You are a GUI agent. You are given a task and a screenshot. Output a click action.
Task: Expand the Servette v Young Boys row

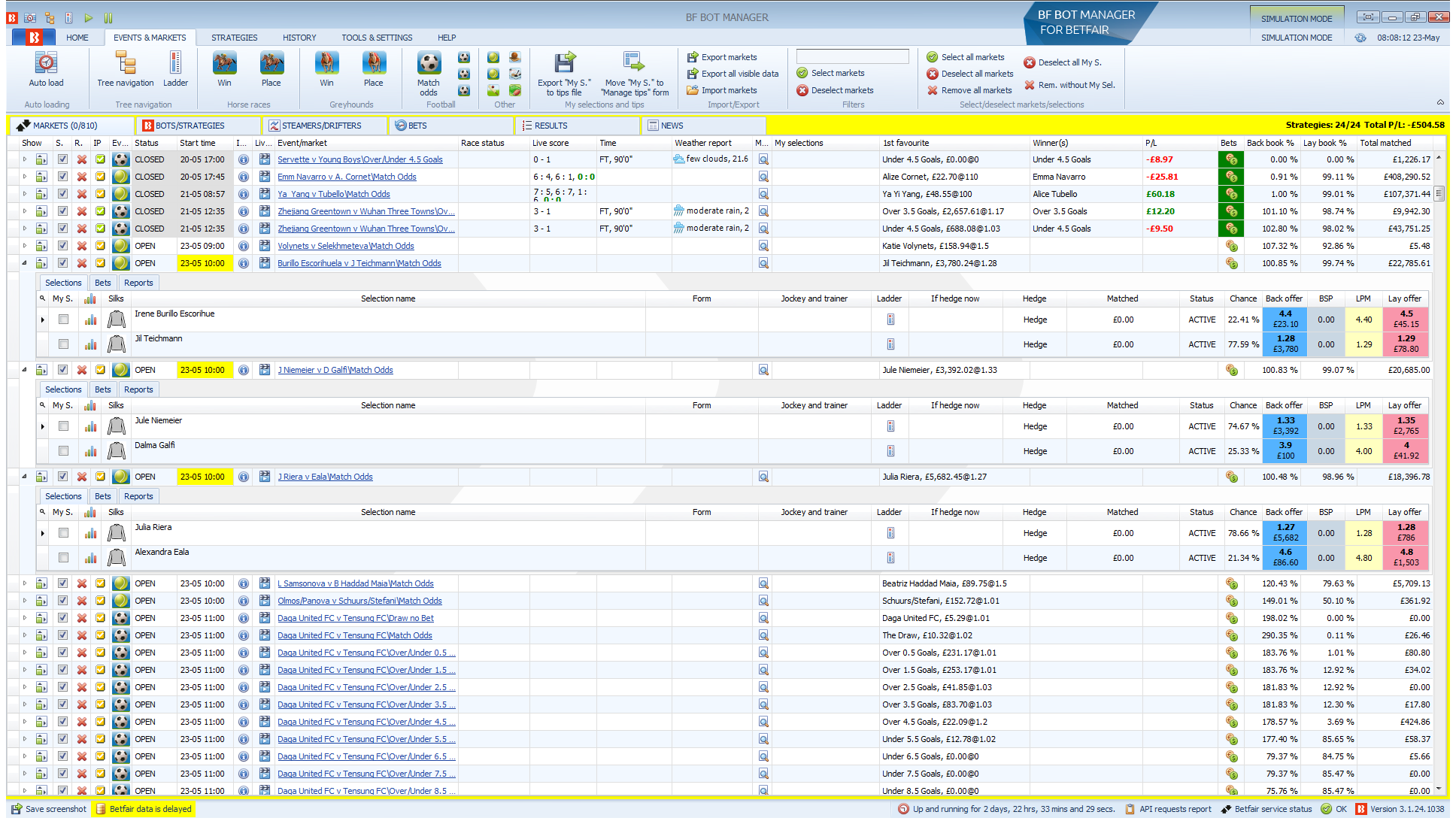point(24,159)
